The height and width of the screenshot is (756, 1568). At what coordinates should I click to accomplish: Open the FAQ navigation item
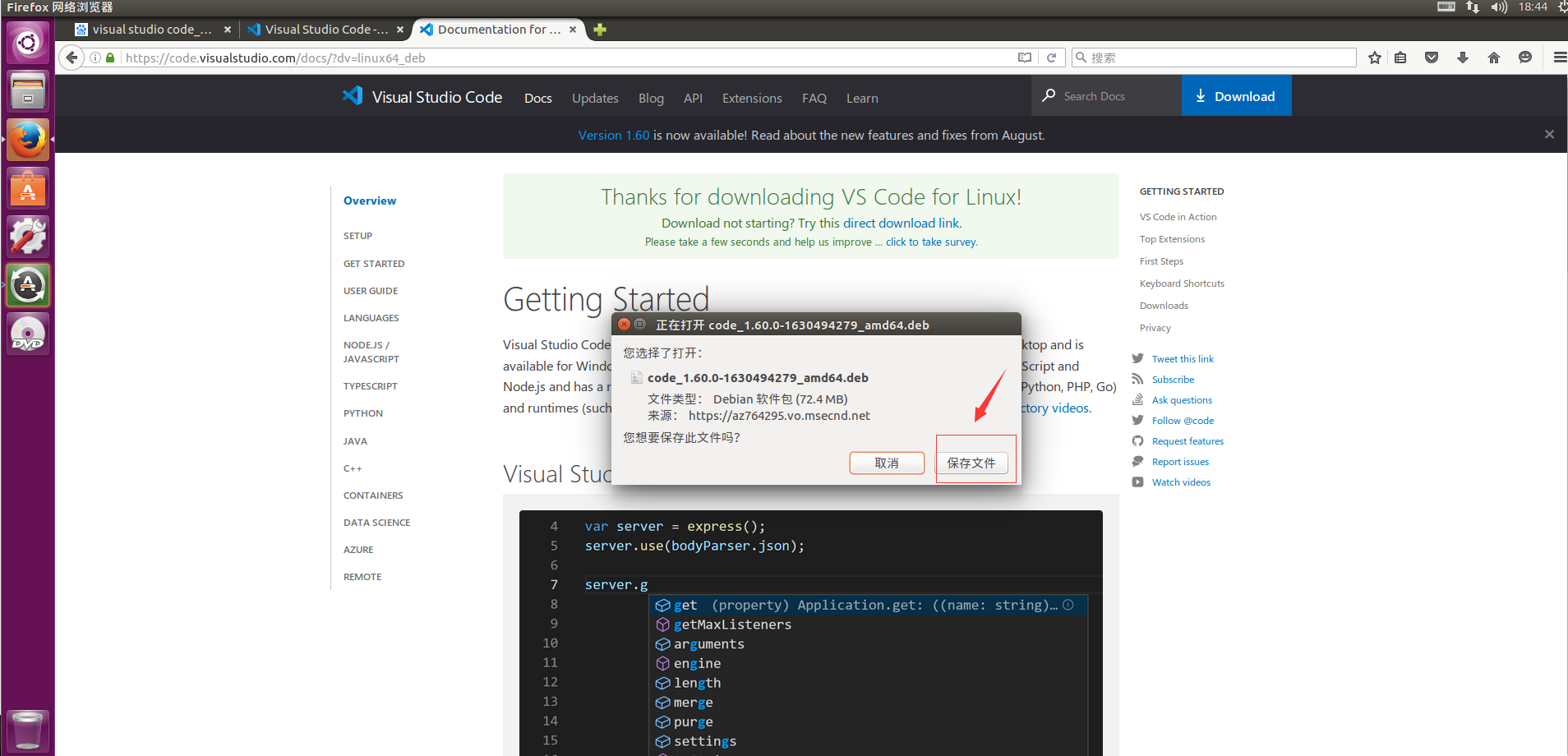[x=814, y=98]
